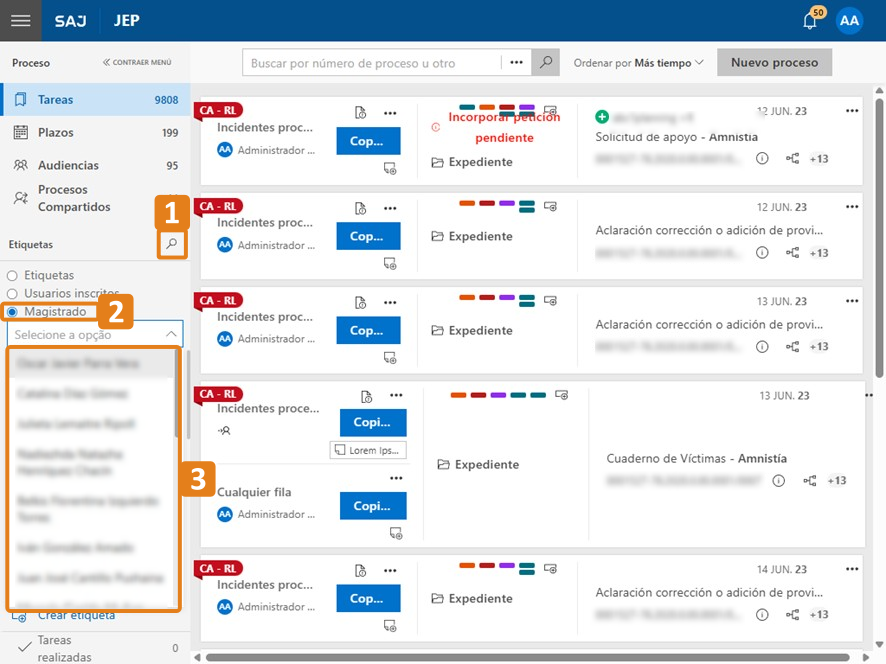886x664 pixels.
Task: Click the Etiquetas search magnifier icon
Action: click(x=172, y=243)
